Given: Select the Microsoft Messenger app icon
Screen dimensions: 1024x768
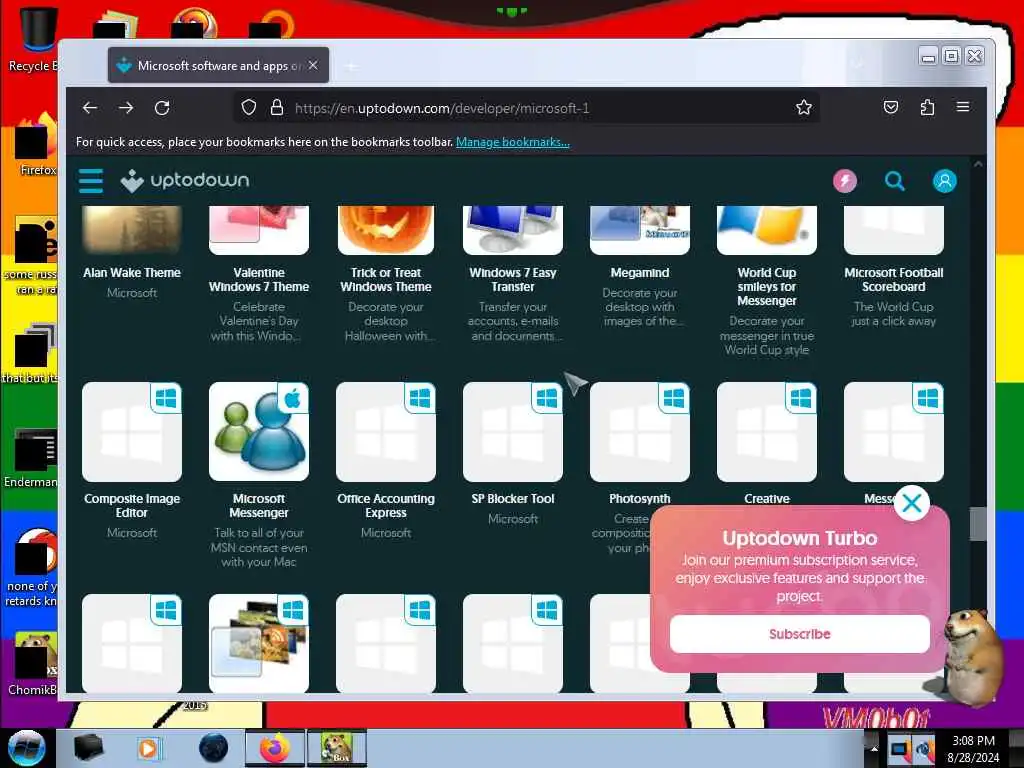Looking at the screenshot, I should click(x=259, y=432).
